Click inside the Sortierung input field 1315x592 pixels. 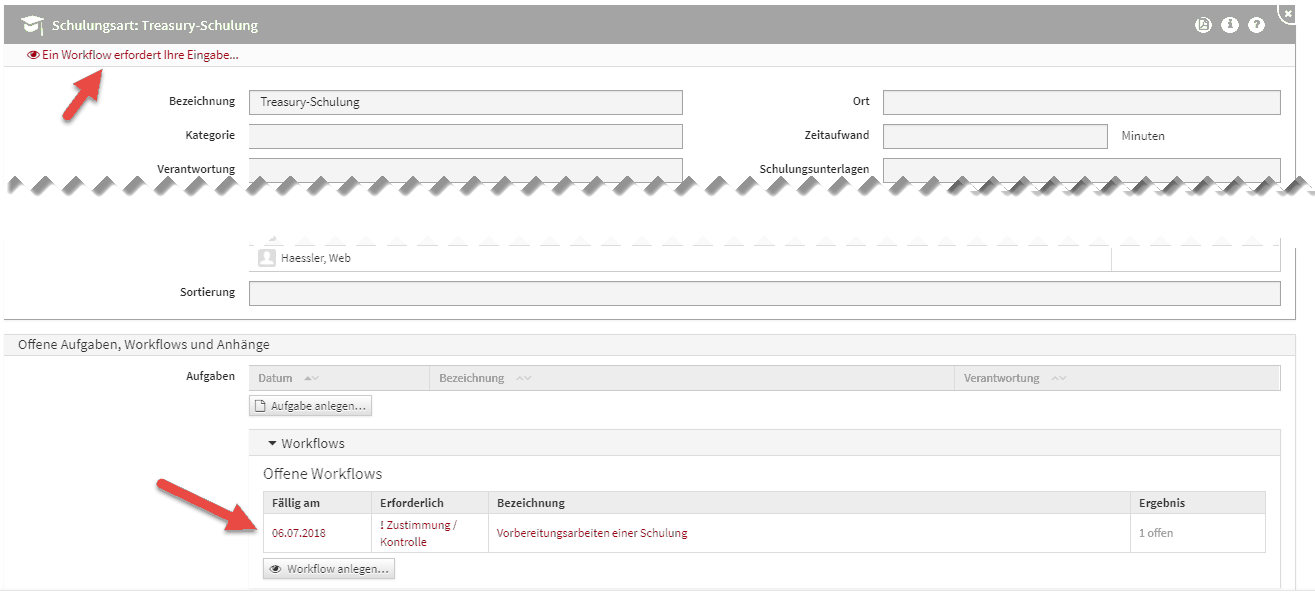[x=765, y=292]
